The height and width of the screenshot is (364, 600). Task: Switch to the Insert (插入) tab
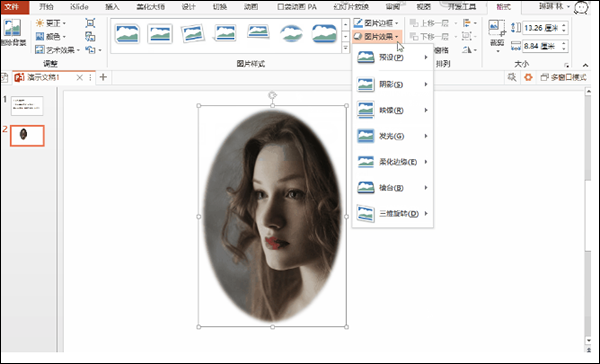112,7
